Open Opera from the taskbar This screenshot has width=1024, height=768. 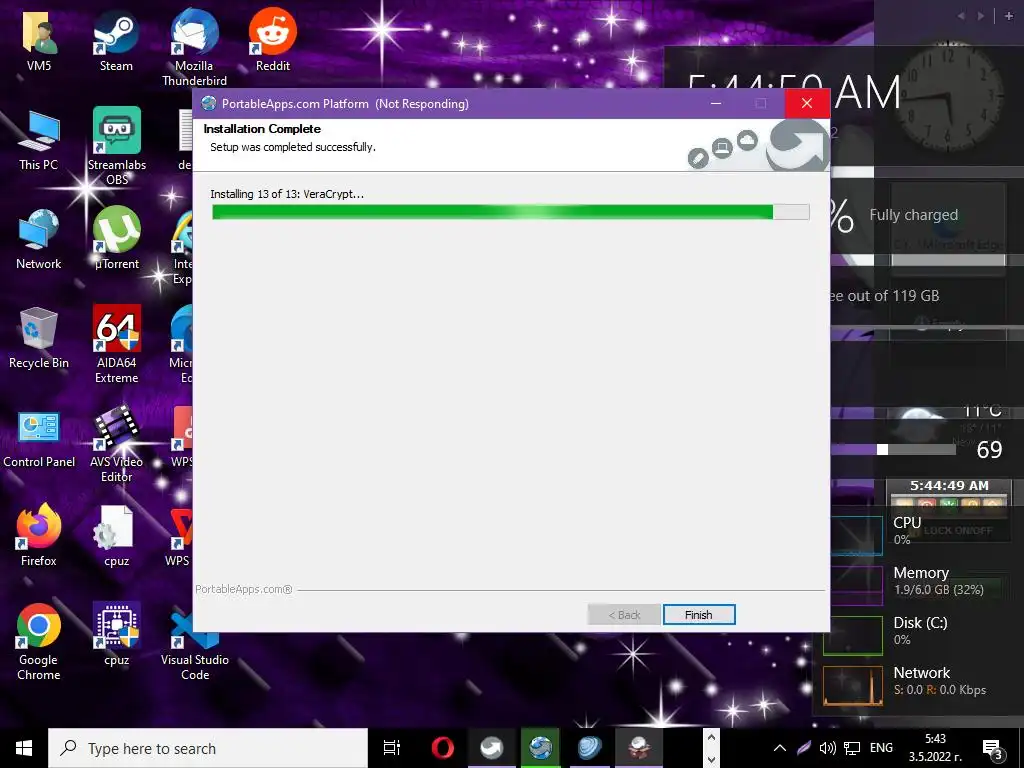tap(443, 748)
